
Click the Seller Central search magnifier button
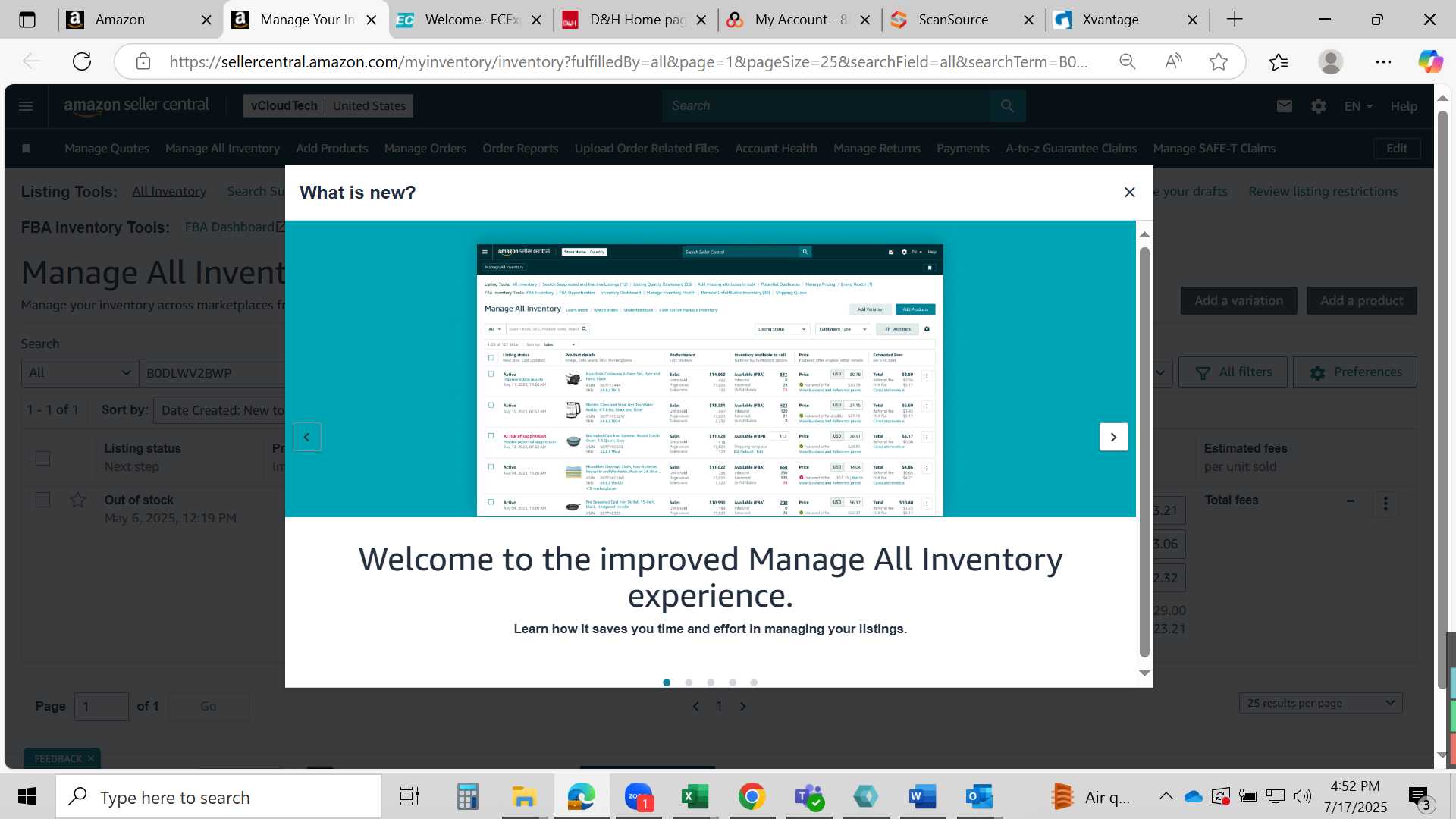click(x=1007, y=106)
